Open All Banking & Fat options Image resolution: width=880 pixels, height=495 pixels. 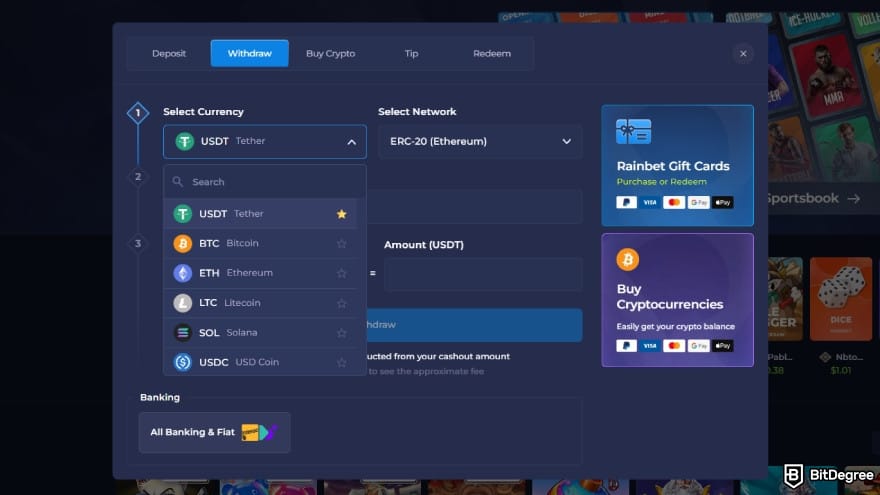(214, 432)
